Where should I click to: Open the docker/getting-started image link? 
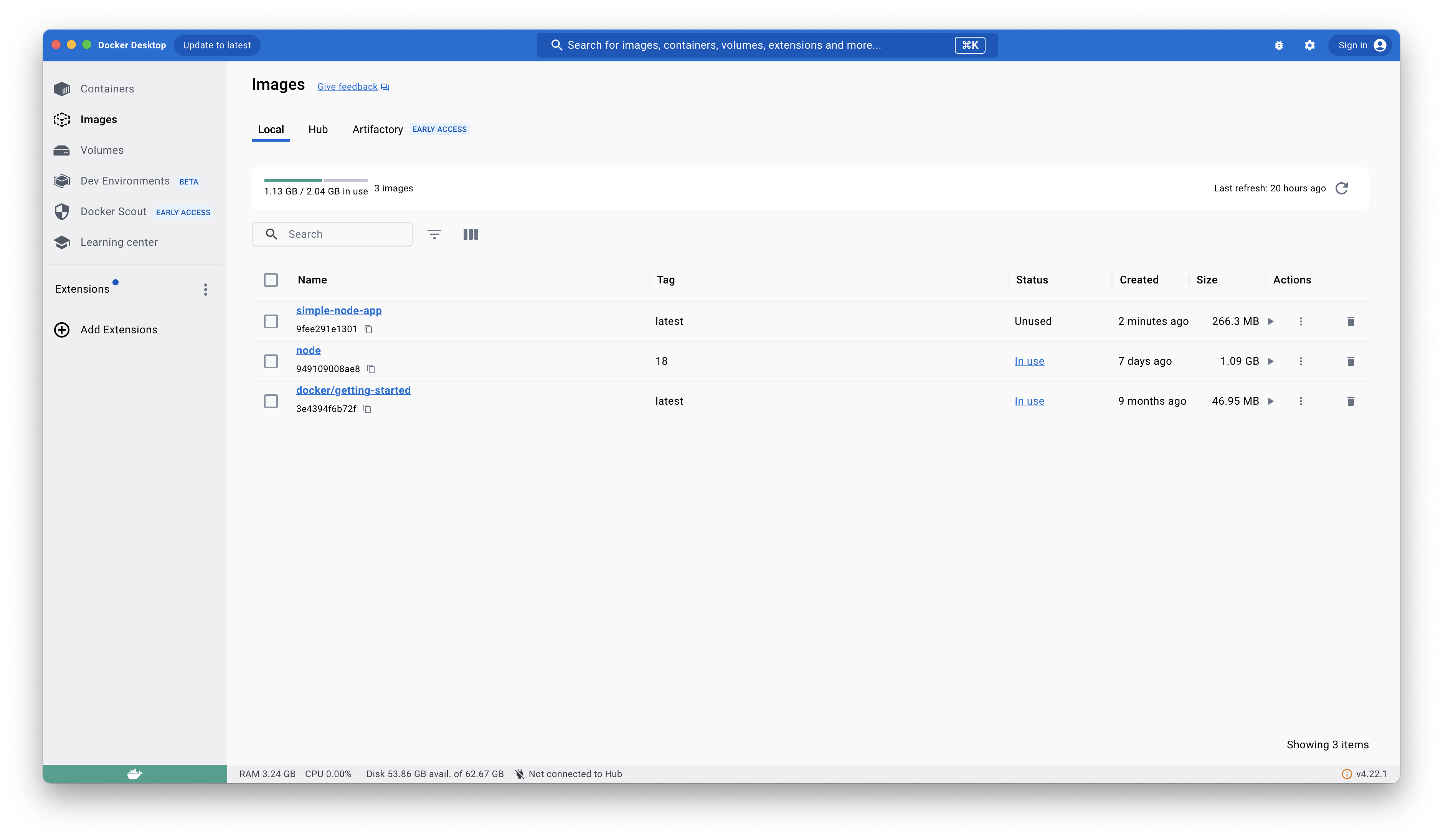pos(353,390)
